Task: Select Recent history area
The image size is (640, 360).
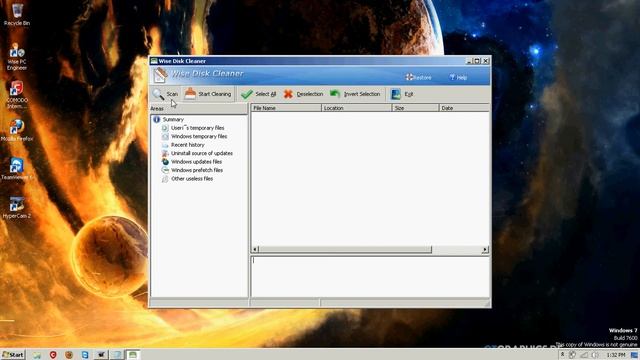Action: 187,145
